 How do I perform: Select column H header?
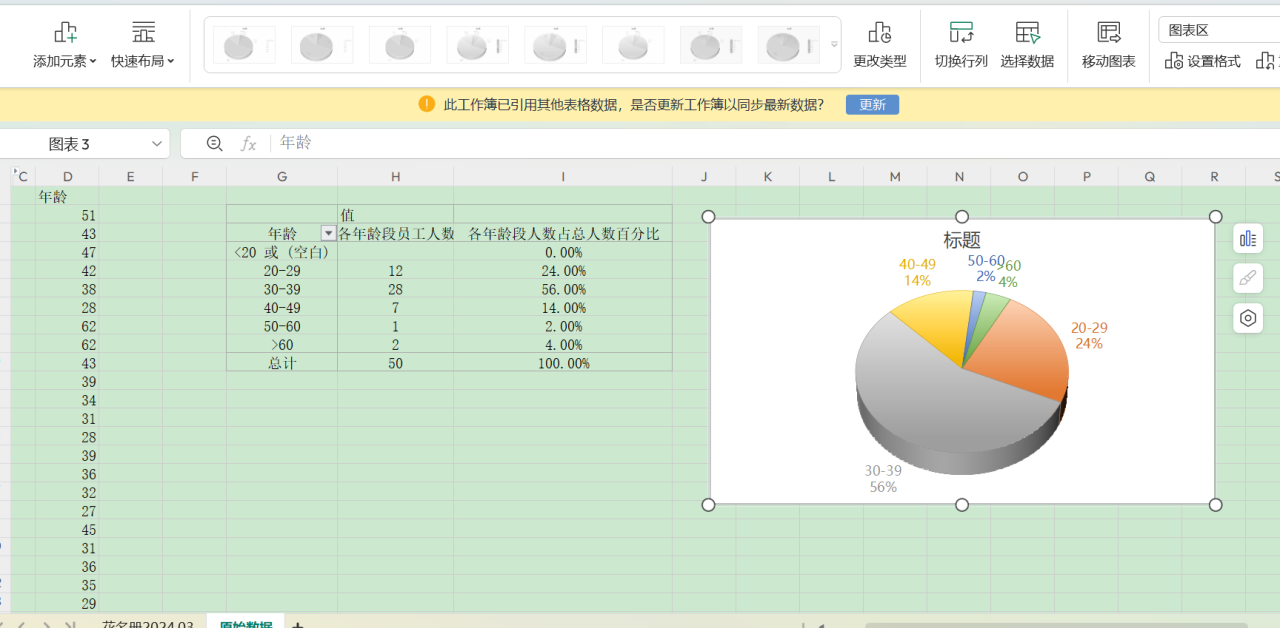[395, 177]
